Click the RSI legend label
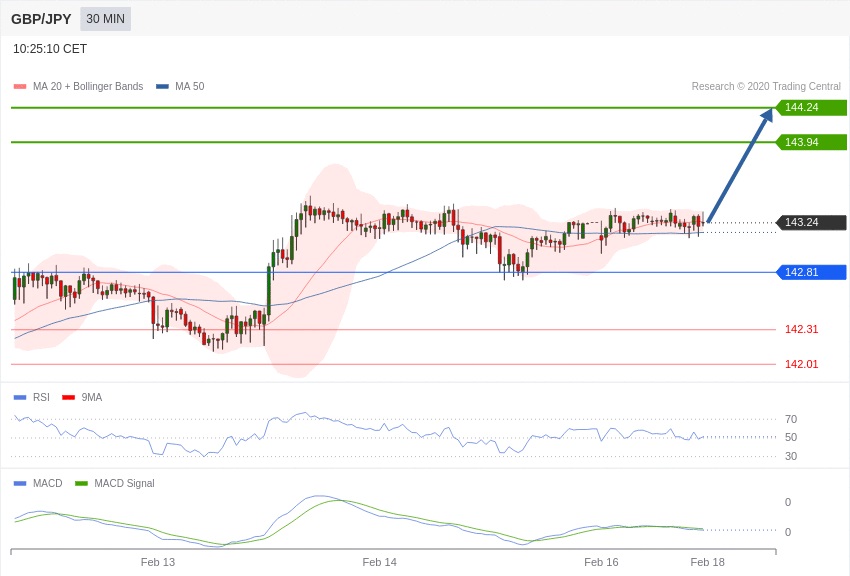The width and height of the screenshot is (850, 576). tap(41, 397)
